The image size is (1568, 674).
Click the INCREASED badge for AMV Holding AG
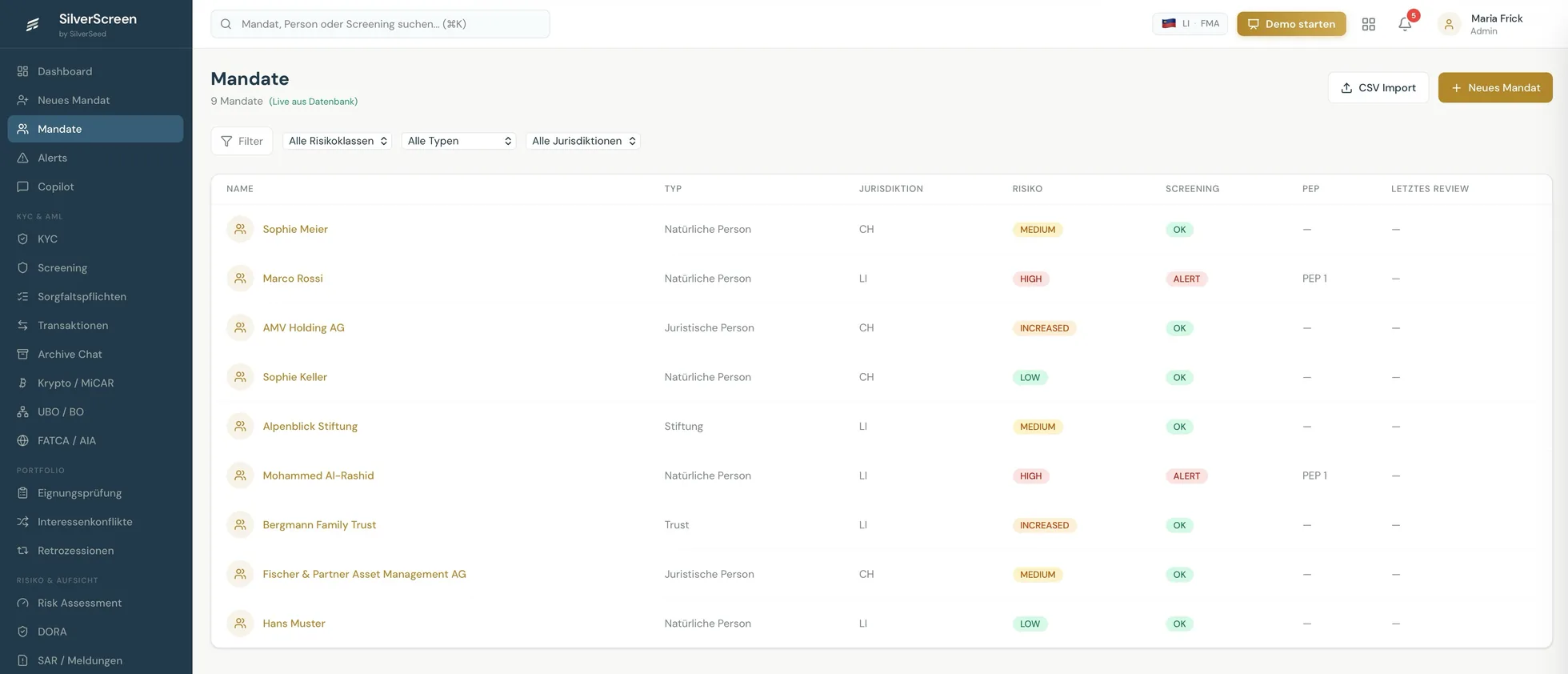click(1044, 328)
